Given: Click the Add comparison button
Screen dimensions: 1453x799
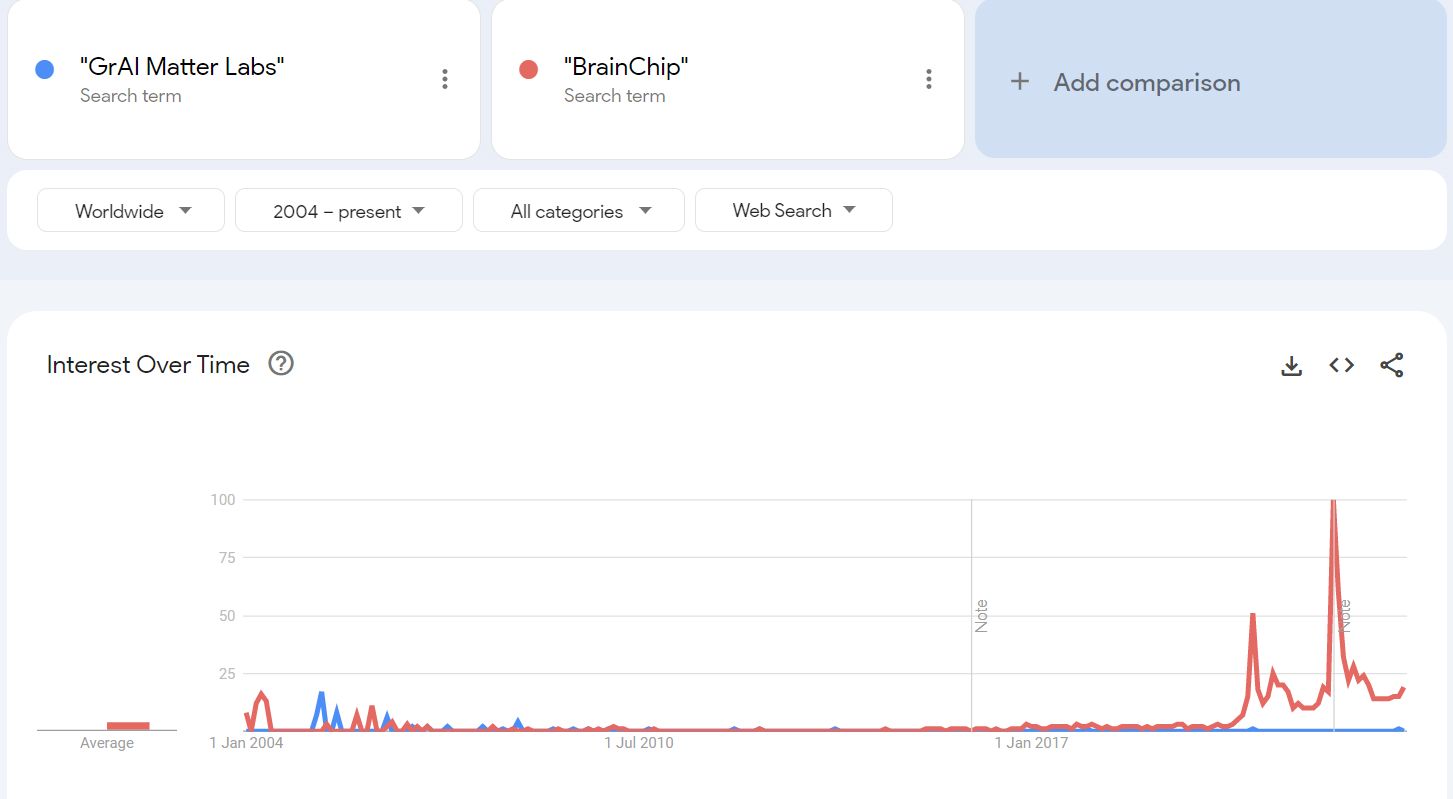Looking at the screenshot, I should point(1146,83).
